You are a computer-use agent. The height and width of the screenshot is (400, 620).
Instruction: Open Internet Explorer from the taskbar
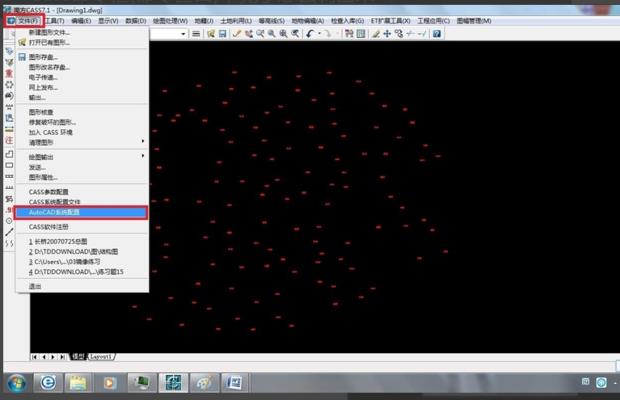point(46,384)
